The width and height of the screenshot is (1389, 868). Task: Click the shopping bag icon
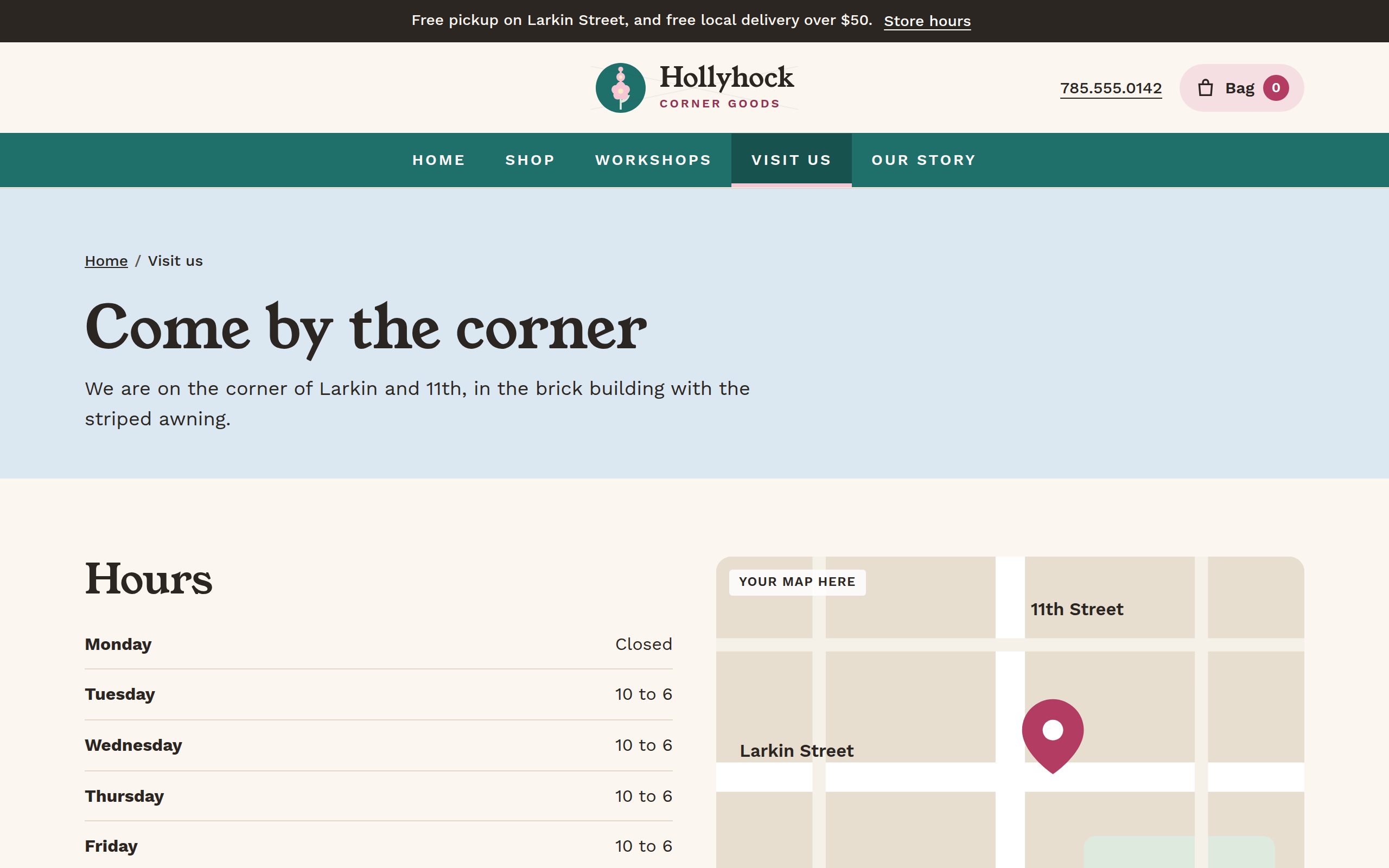(x=1205, y=88)
